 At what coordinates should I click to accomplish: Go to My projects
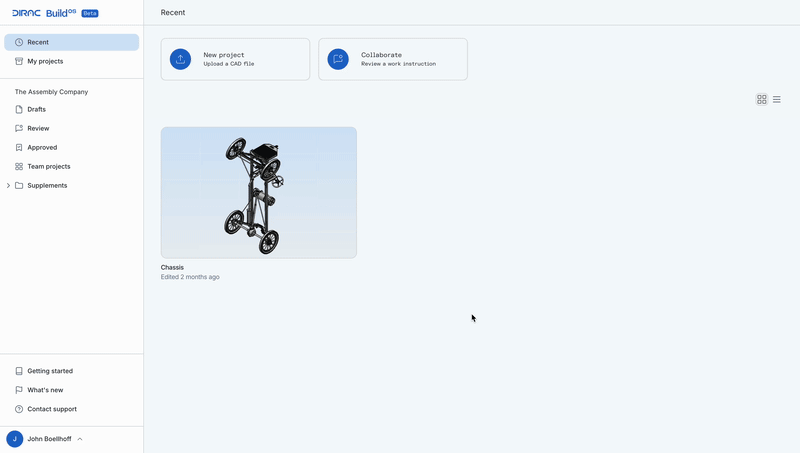(71, 61)
